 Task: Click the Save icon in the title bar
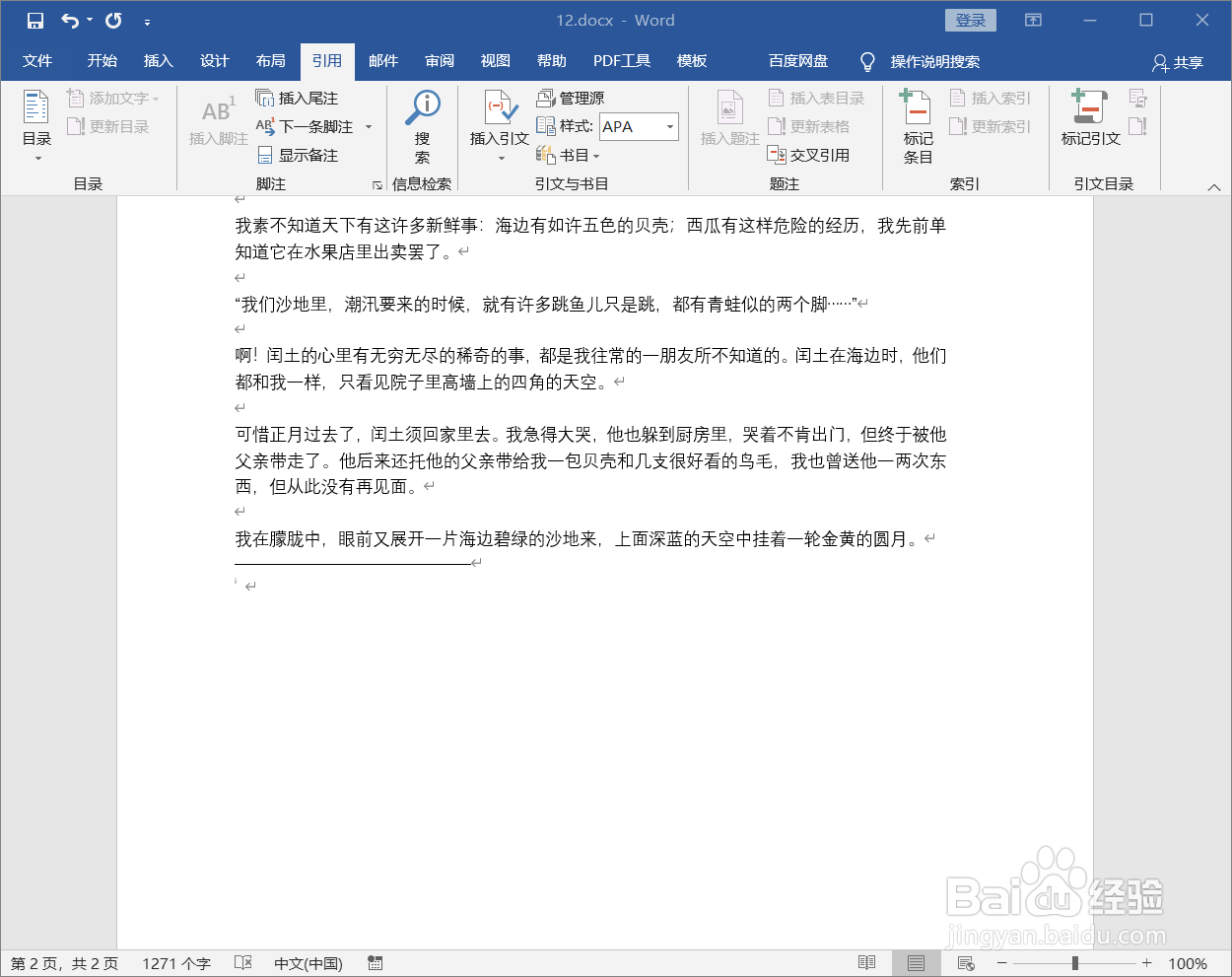pyautogui.click(x=35, y=21)
